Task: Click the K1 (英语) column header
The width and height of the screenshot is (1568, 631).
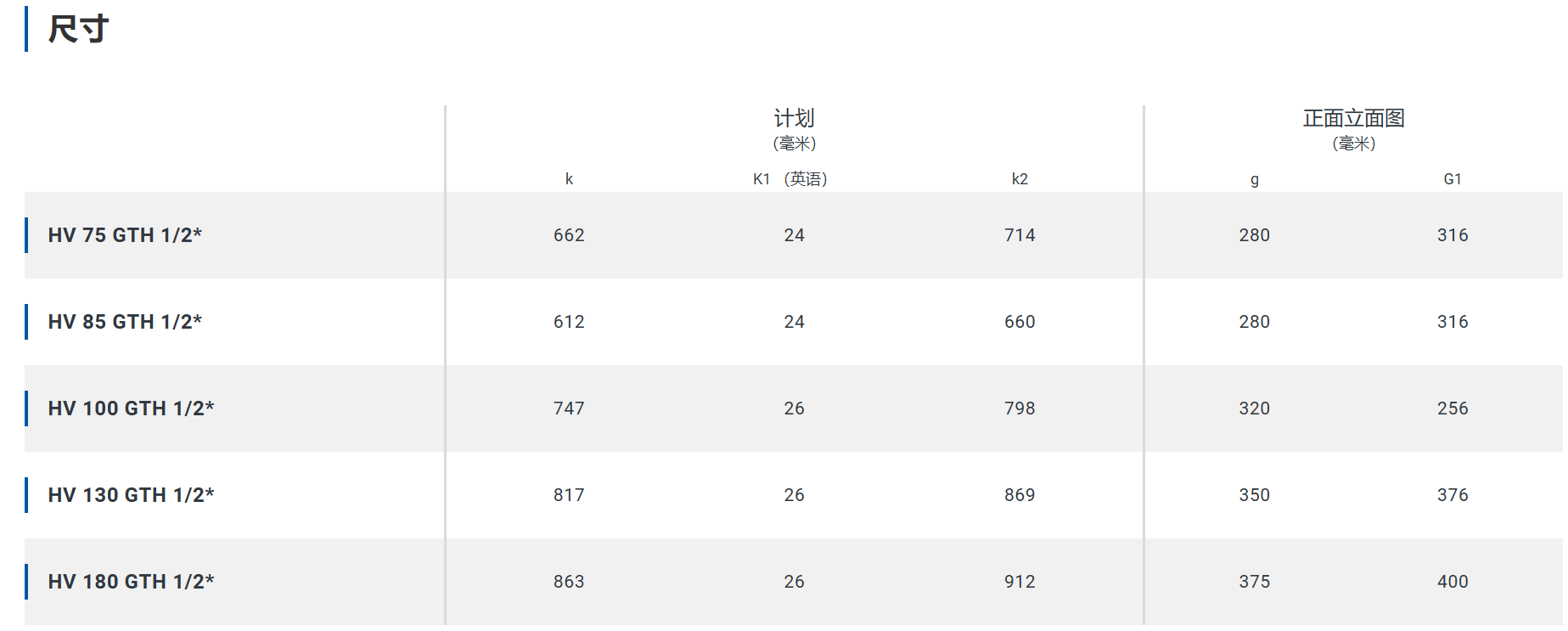Action: click(790, 179)
